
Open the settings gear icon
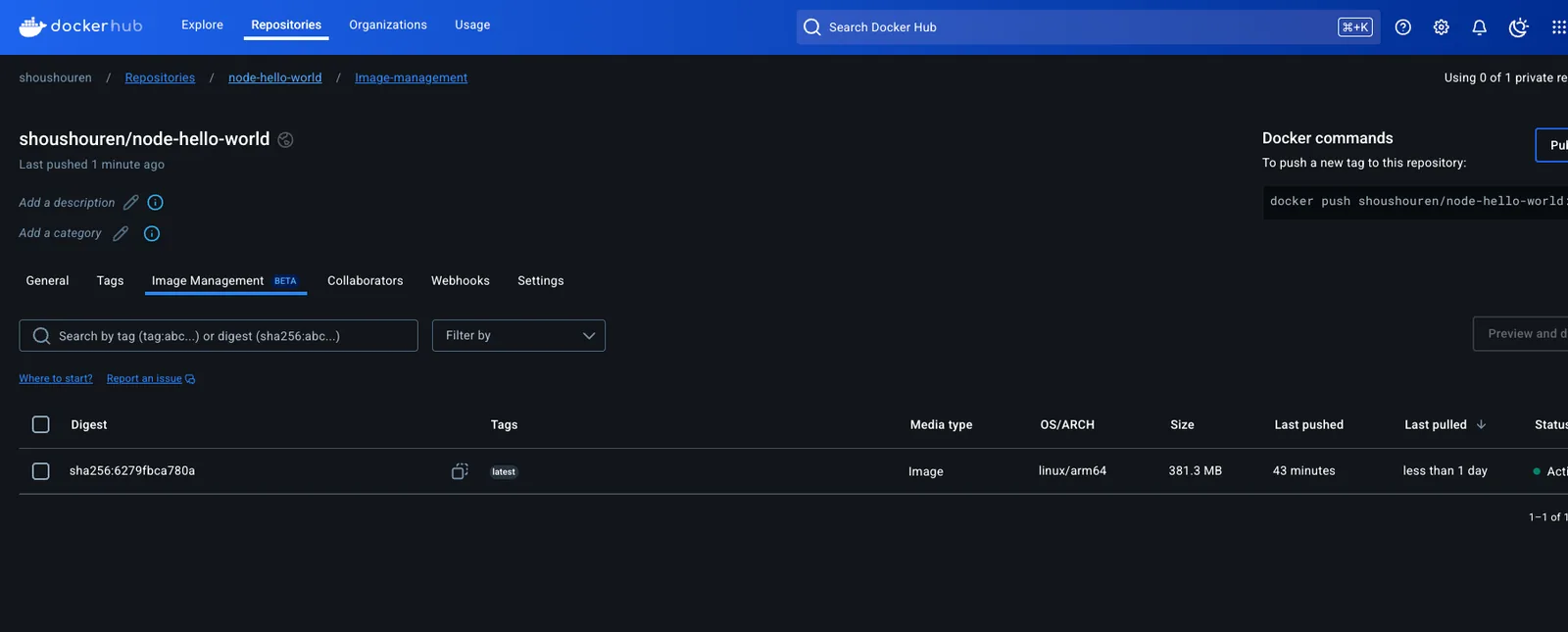click(1442, 27)
